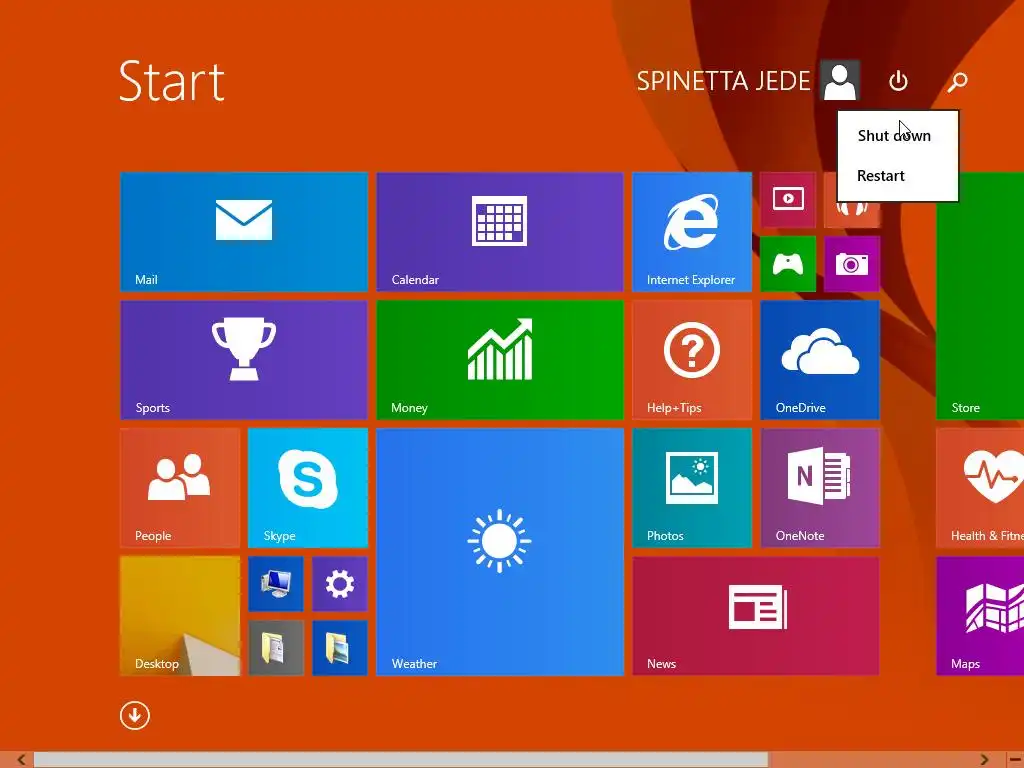1024x768 pixels.
Task: Open the Help+Tips tile
Action: click(x=692, y=360)
